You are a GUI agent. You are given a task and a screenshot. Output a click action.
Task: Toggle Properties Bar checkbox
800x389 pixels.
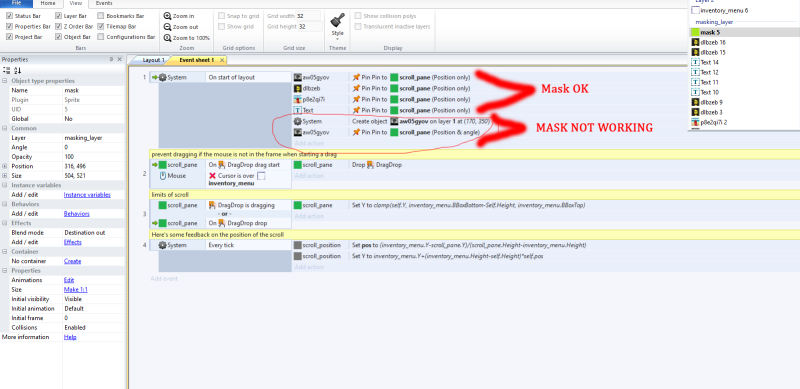pos(10,27)
